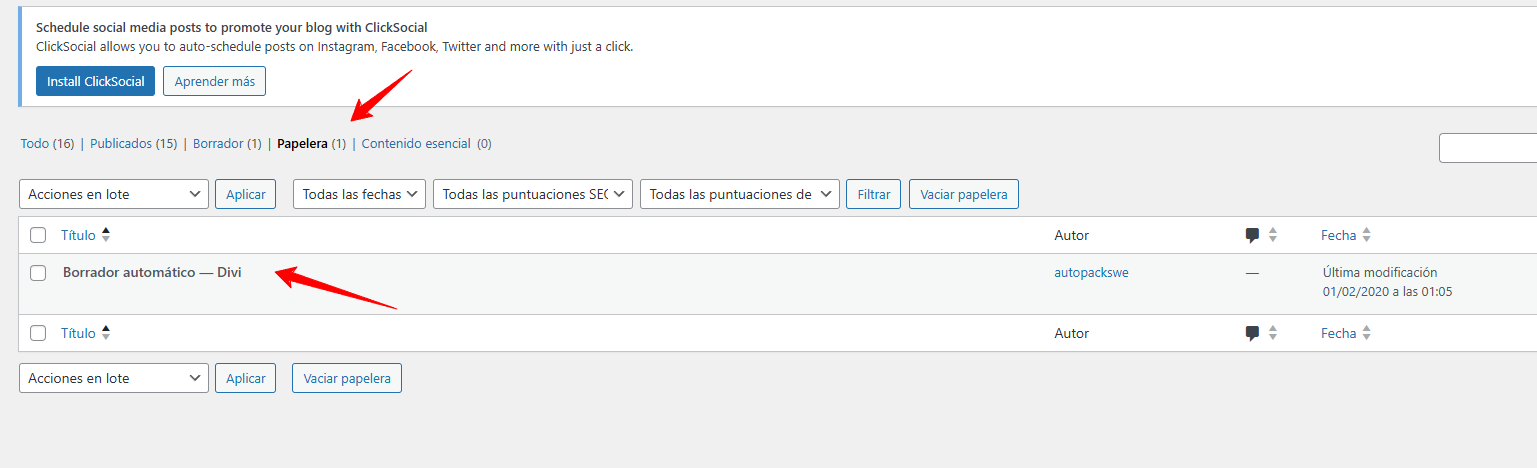
Task: Click the comments bubble icon in footer row
Action: pyautogui.click(x=1252, y=334)
